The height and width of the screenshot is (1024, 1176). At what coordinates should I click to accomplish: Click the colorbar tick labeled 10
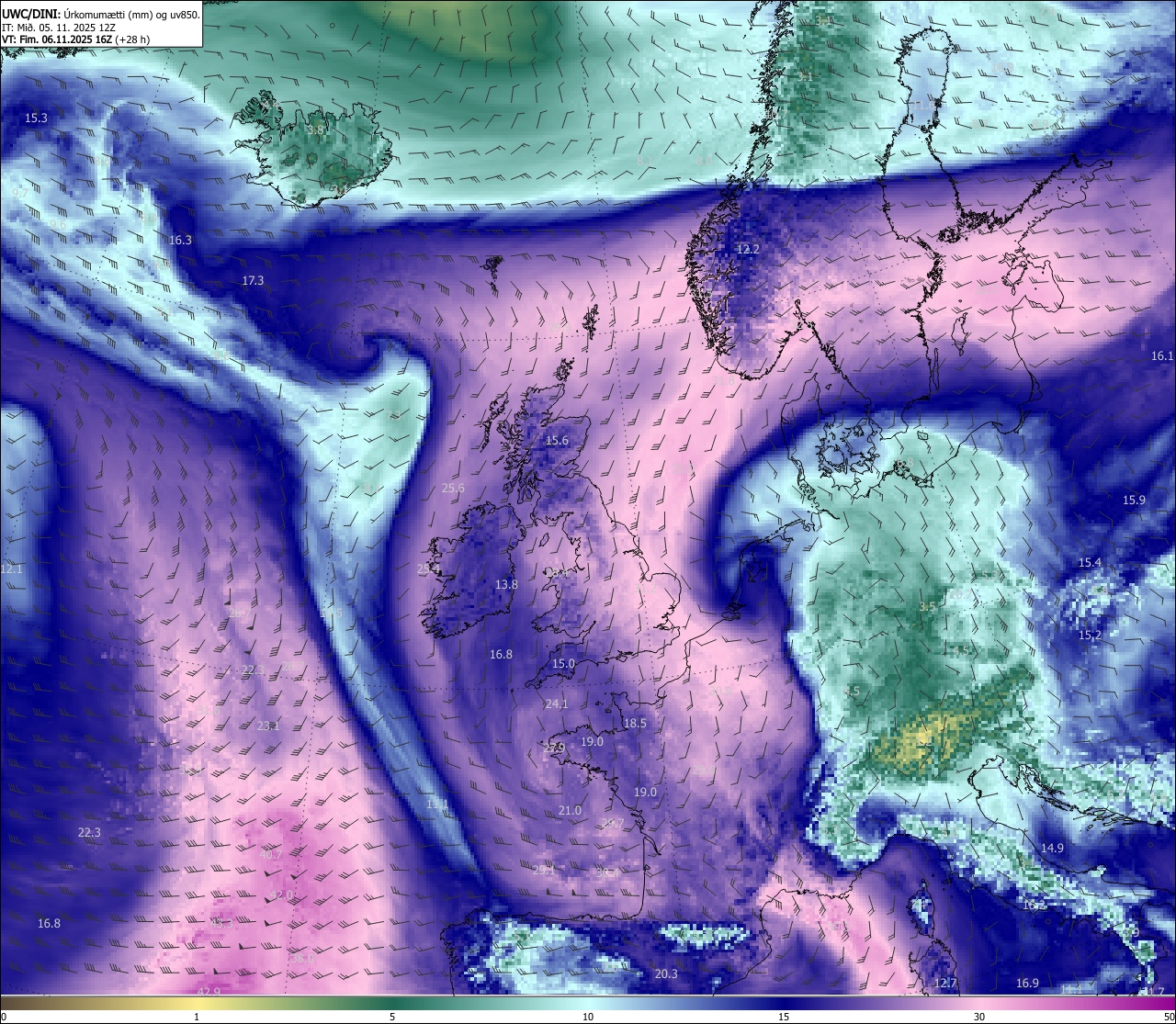click(x=588, y=1017)
